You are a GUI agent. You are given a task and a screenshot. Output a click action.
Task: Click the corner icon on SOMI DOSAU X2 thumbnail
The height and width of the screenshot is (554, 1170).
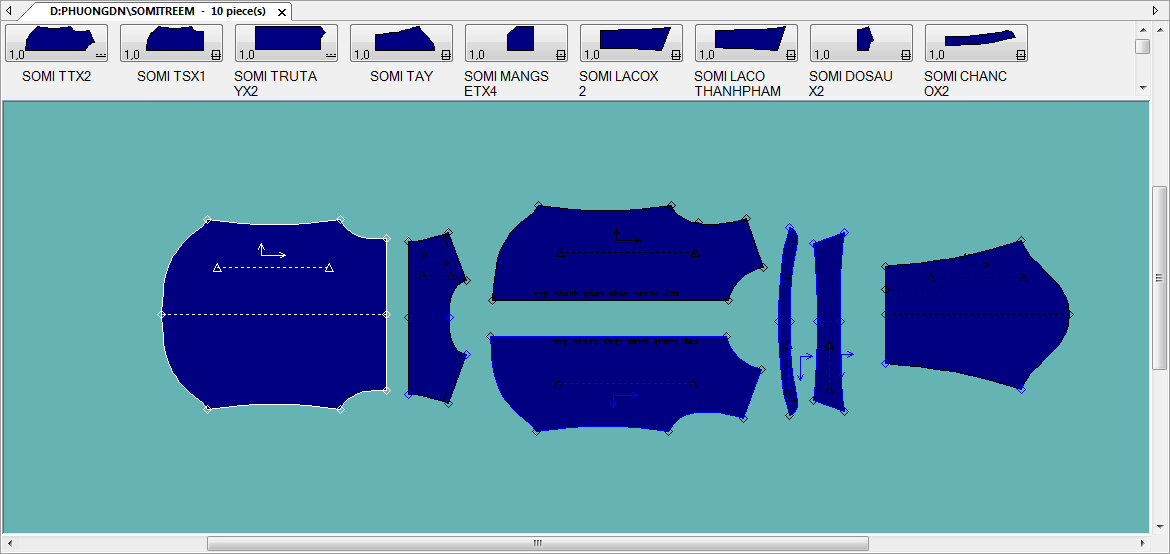tap(906, 55)
